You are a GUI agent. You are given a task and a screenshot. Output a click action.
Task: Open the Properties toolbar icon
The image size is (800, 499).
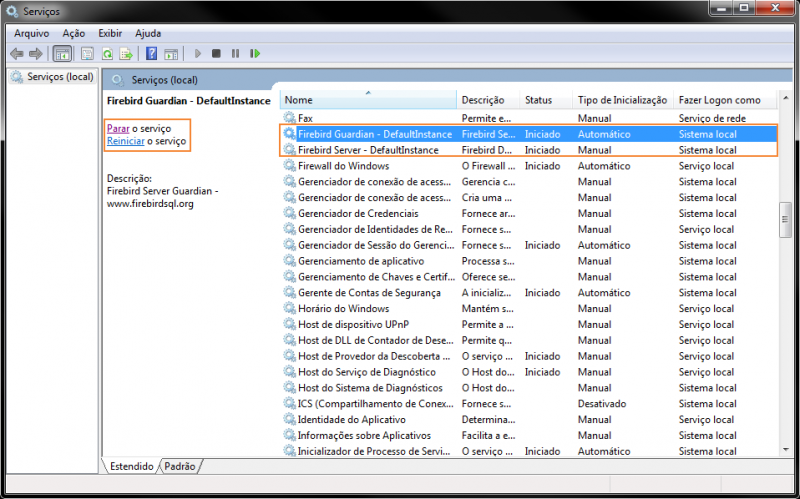(87, 54)
